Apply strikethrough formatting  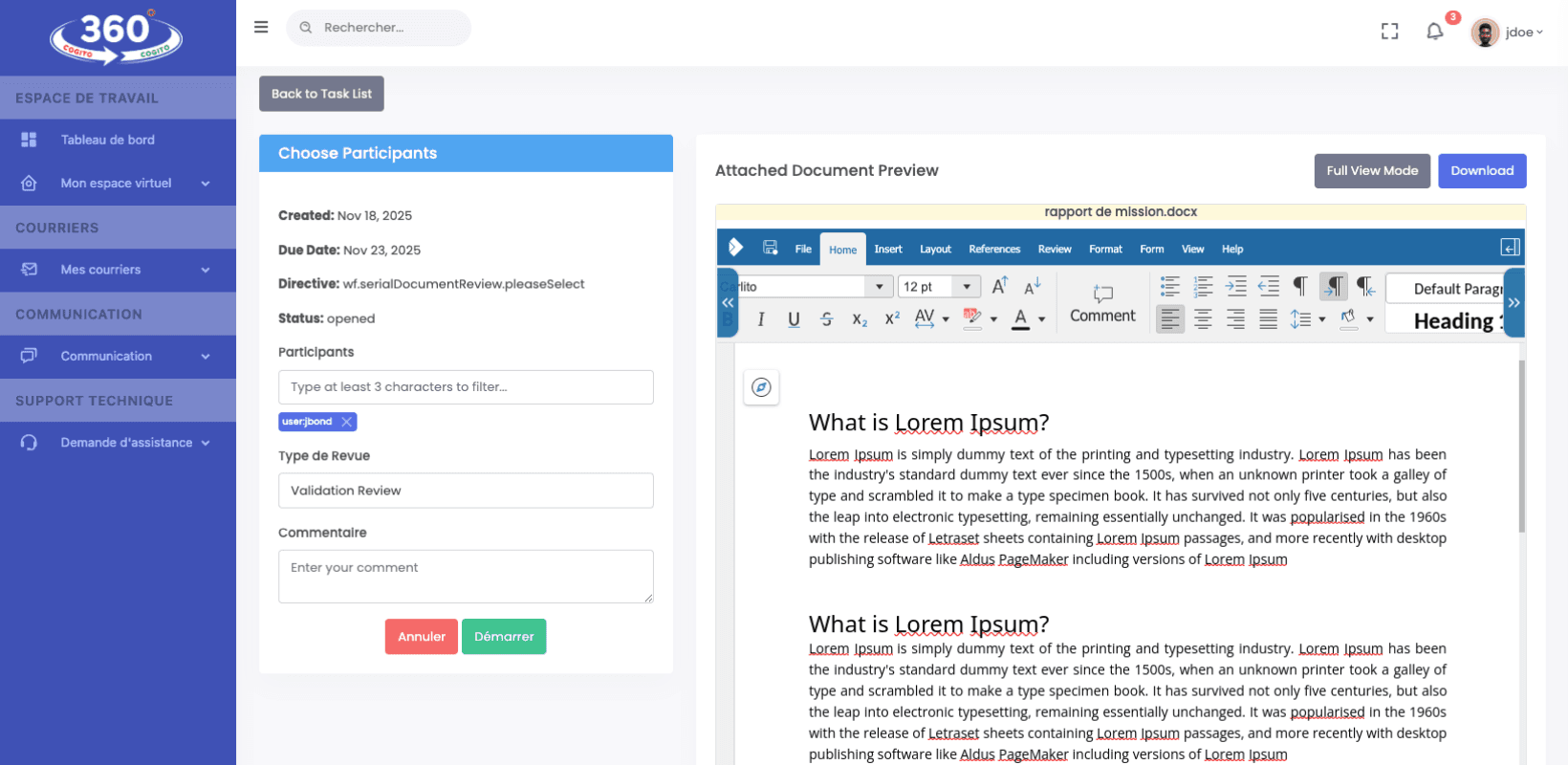[826, 319]
